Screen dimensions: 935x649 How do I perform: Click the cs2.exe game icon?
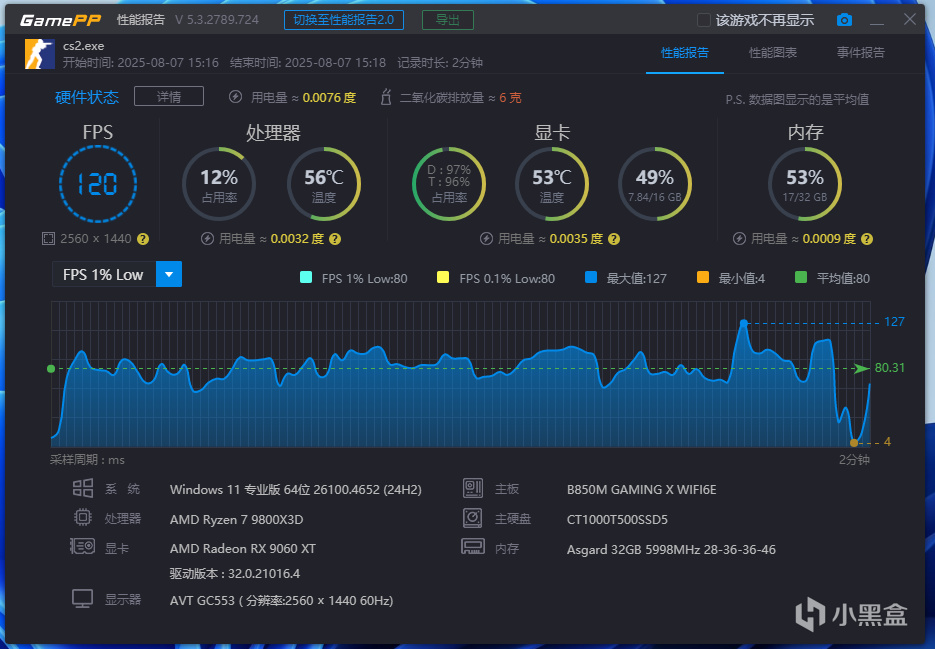click(39, 54)
